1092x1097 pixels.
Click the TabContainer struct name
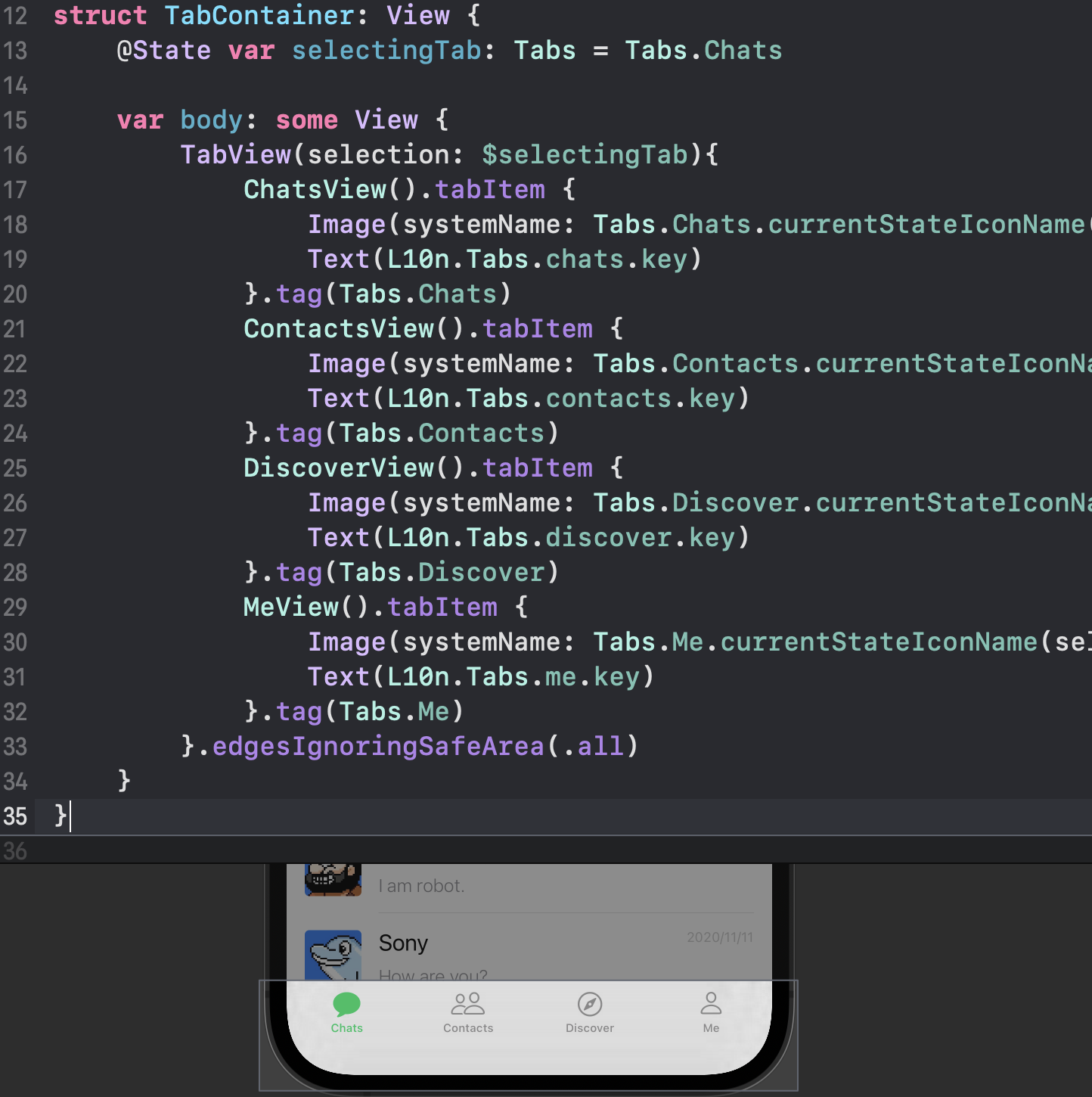click(259, 16)
